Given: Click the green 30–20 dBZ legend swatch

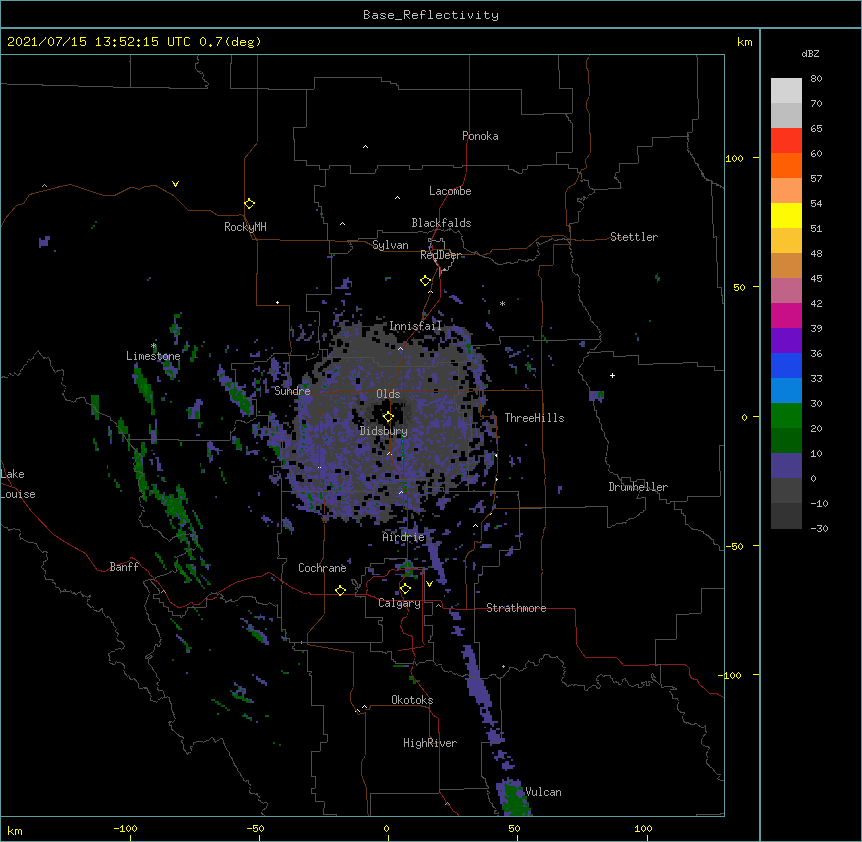Looking at the screenshot, I should click(x=786, y=416).
